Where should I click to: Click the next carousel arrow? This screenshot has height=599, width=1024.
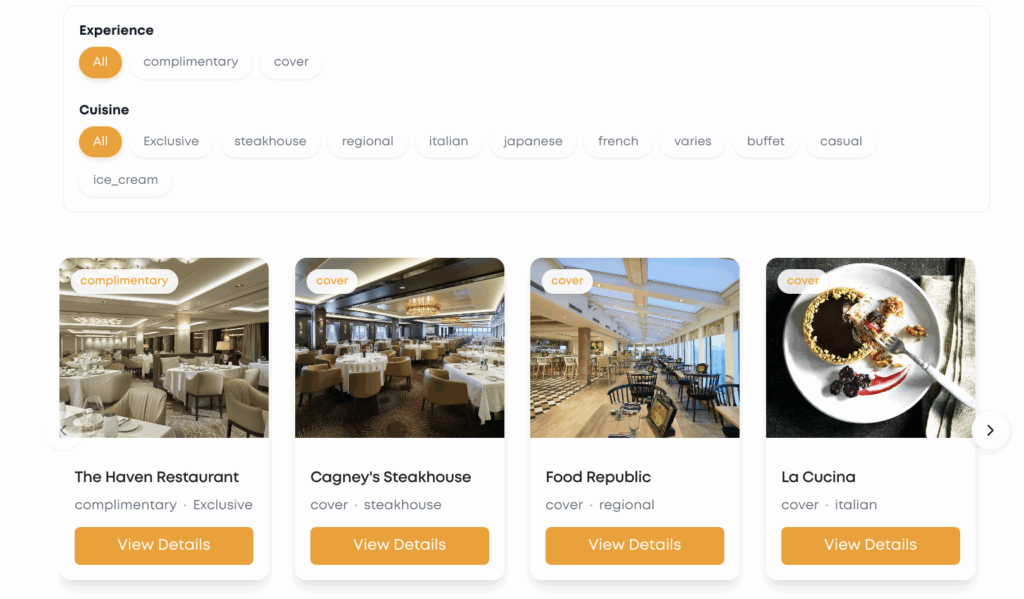pyautogui.click(x=990, y=430)
